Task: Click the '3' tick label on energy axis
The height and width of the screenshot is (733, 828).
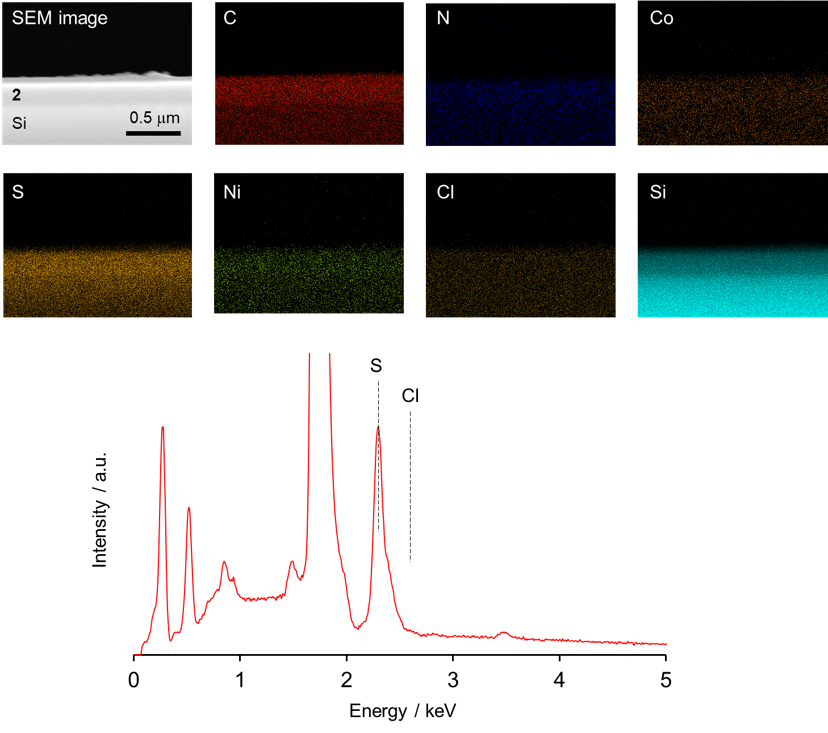Action: pyautogui.click(x=453, y=680)
